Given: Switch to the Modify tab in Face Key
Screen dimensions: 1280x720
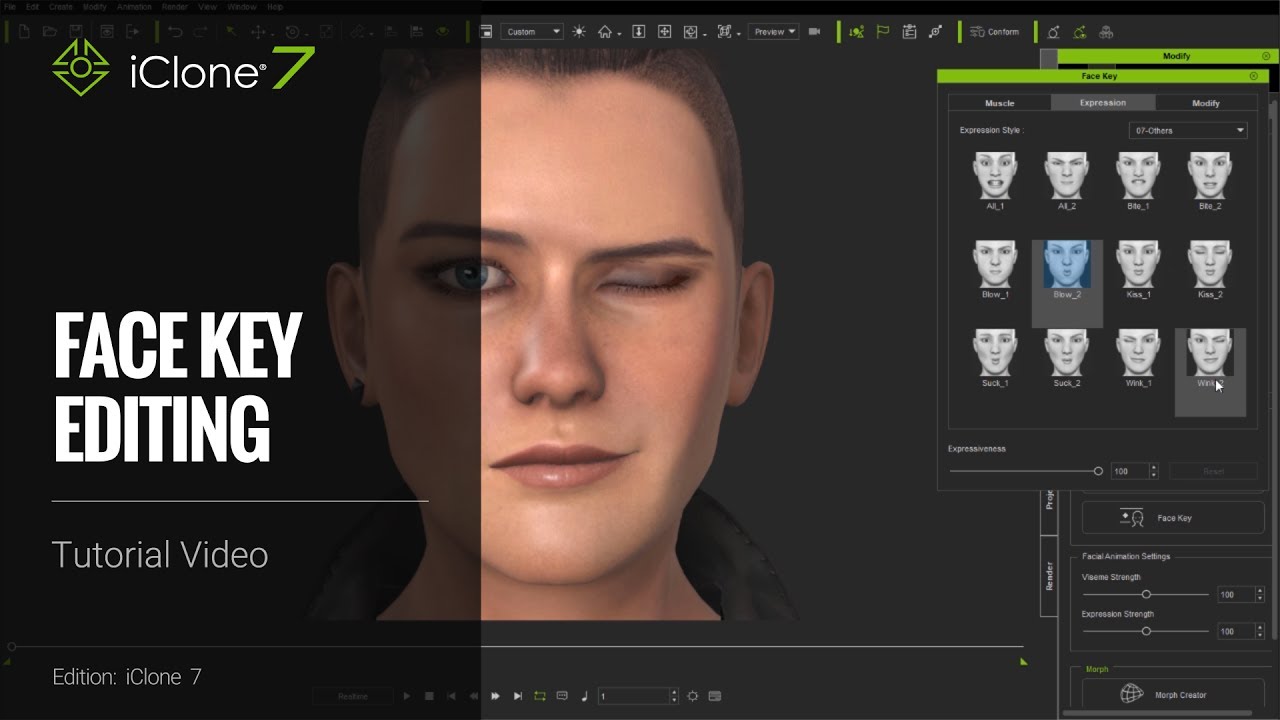Looking at the screenshot, I should [x=1206, y=103].
